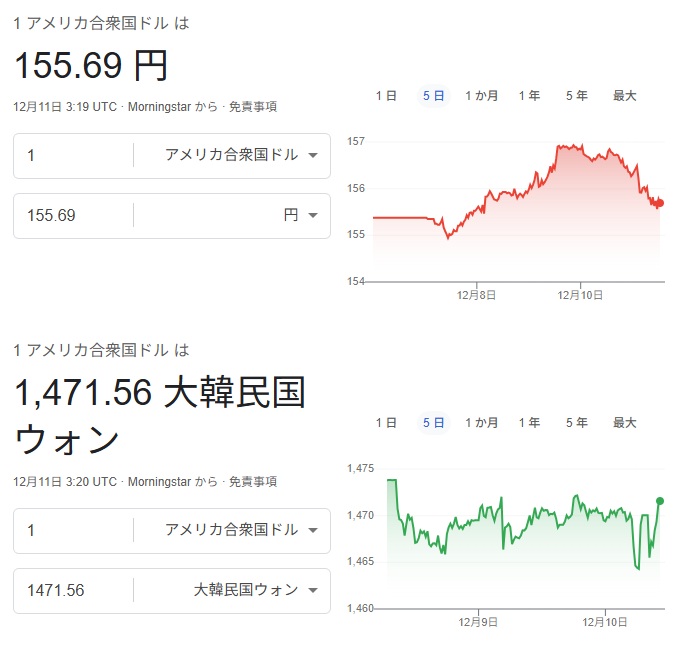Select the 1日 range on yen chart
674x659 pixels.
(x=386, y=96)
